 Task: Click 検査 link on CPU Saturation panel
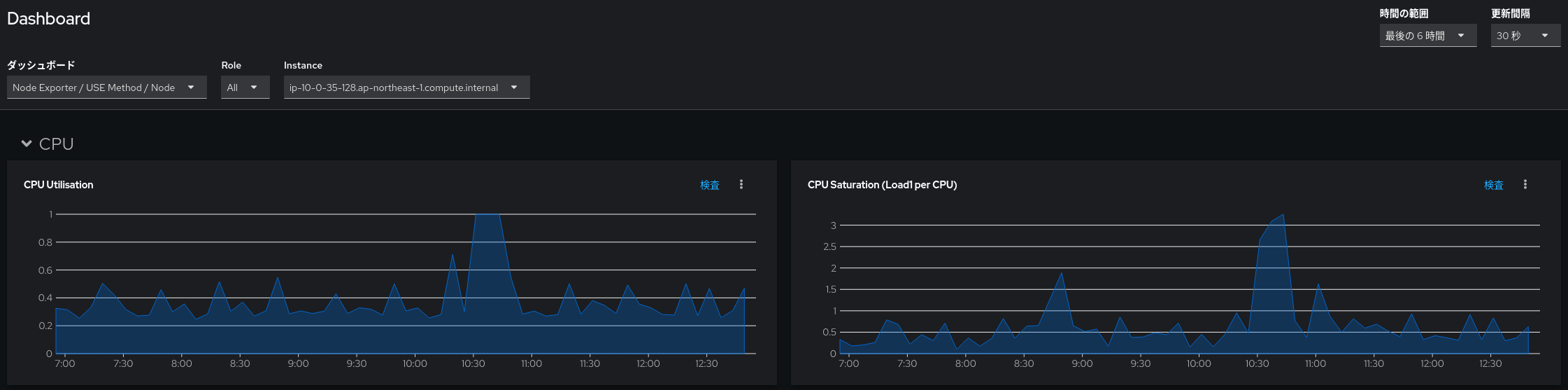pyautogui.click(x=1494, y=185)
